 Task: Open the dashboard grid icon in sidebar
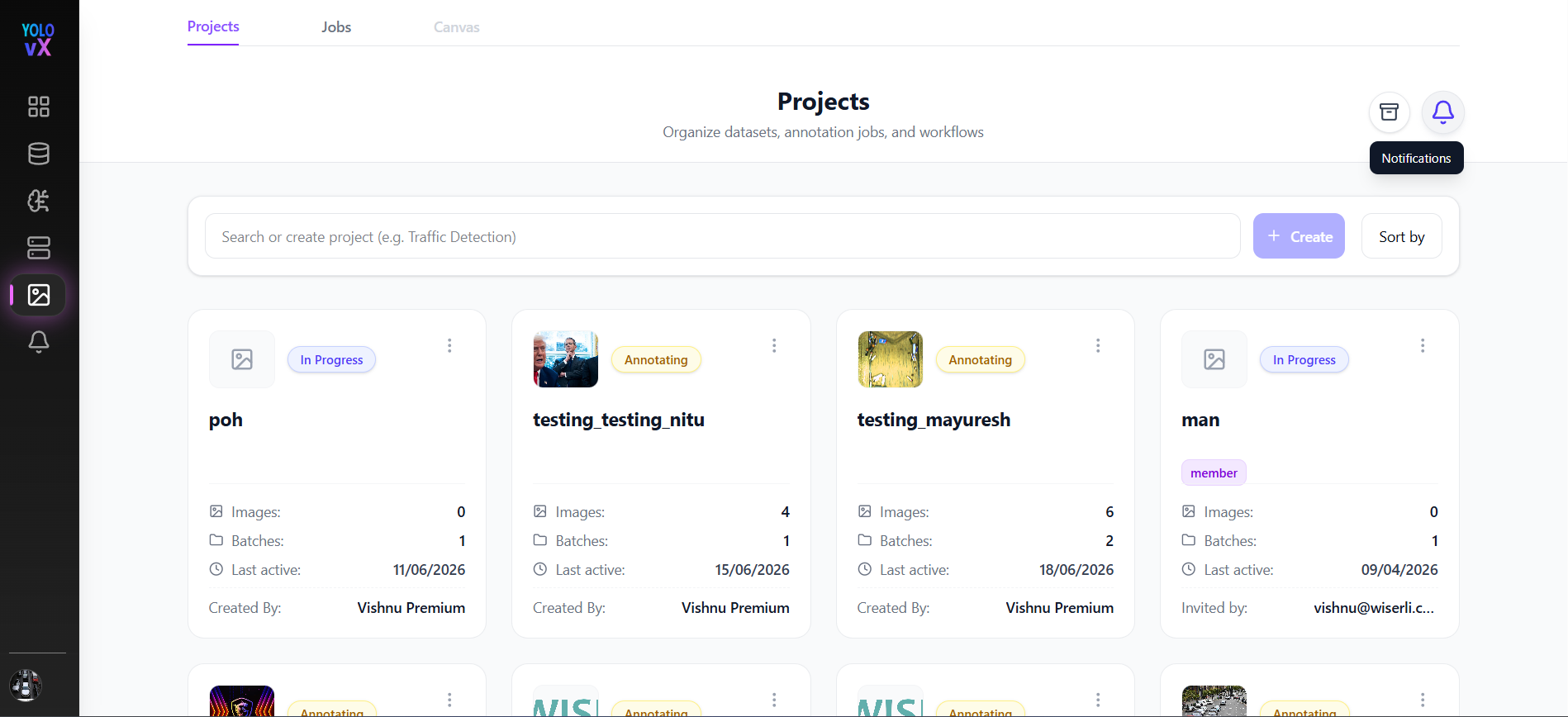pyautogui.click(x=39, y=107)
